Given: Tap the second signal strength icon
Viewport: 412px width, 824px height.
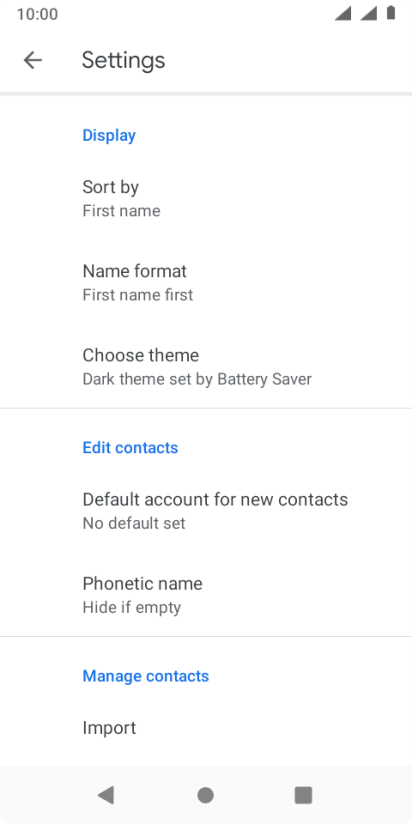Looking at the screenshot, I should [369, 14].
